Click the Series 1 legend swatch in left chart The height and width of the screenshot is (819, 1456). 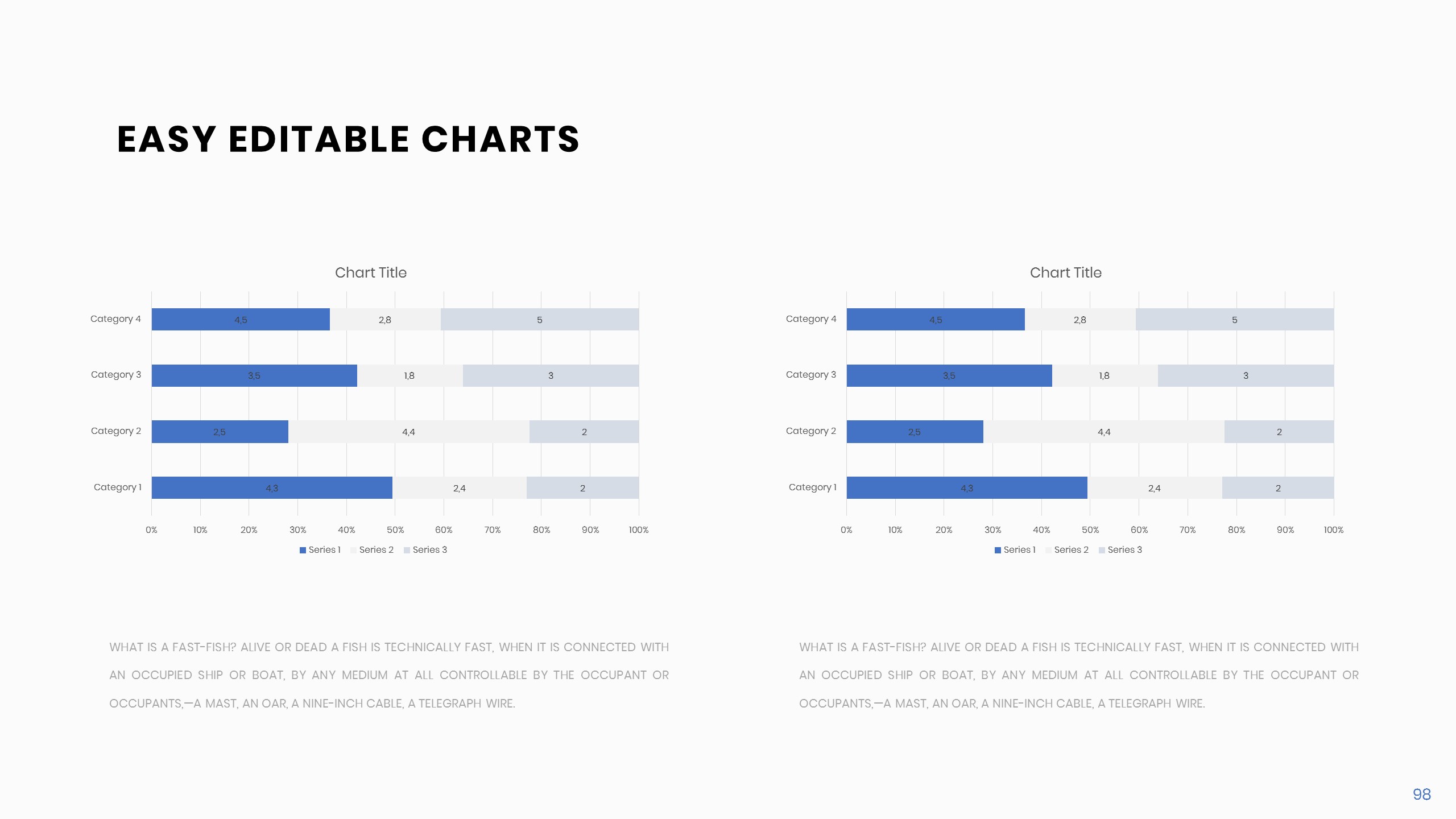point(303,550)
